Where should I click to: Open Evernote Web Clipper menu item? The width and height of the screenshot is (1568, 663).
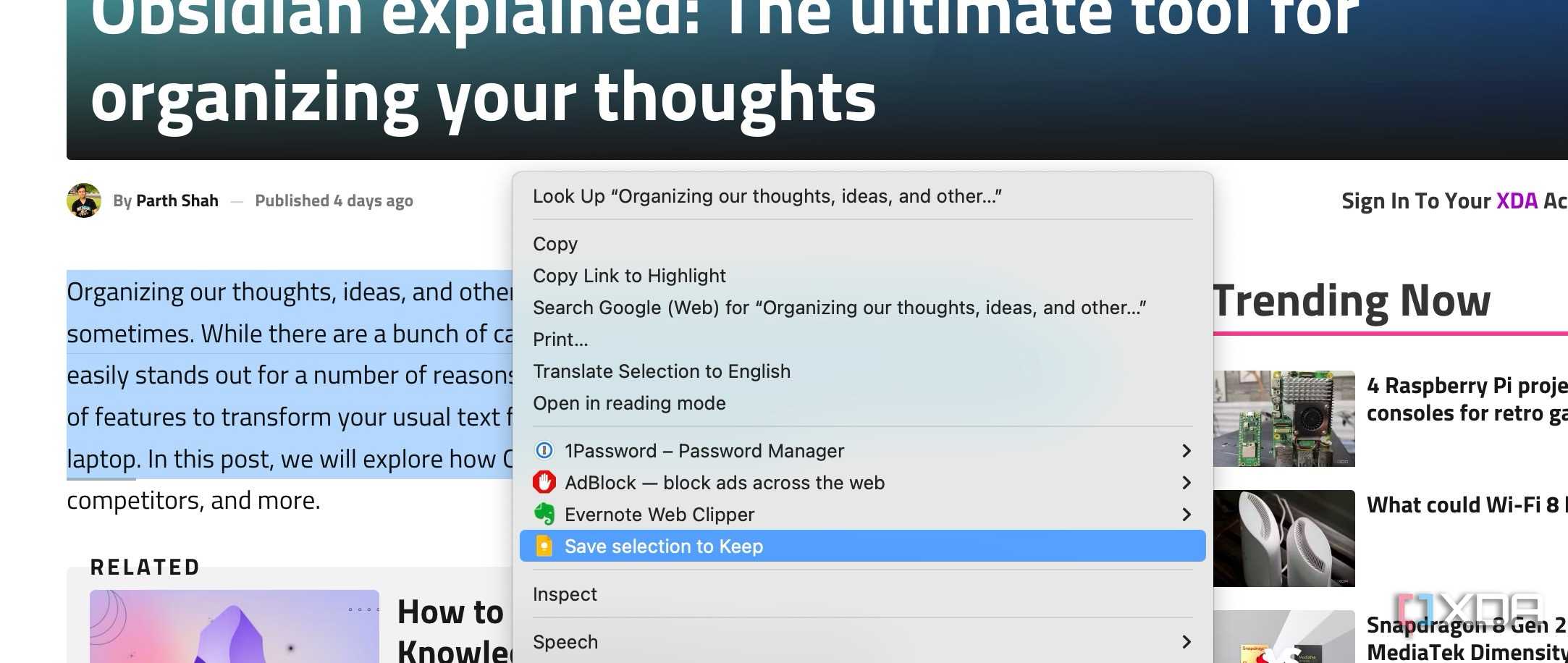tap(862, 515)
